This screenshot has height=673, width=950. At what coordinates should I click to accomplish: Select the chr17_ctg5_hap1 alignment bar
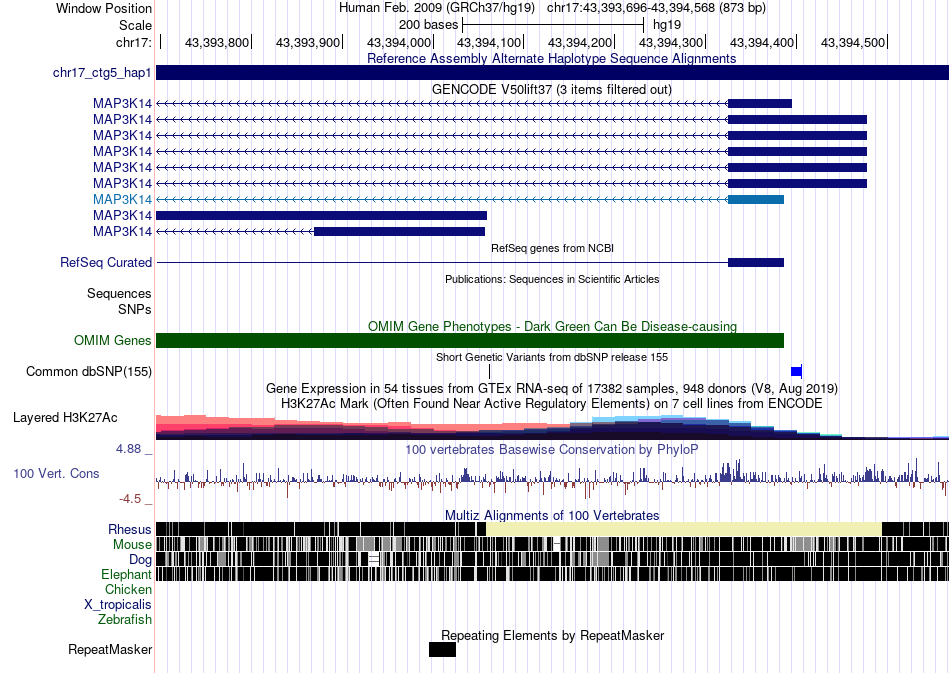coord(553,73)
